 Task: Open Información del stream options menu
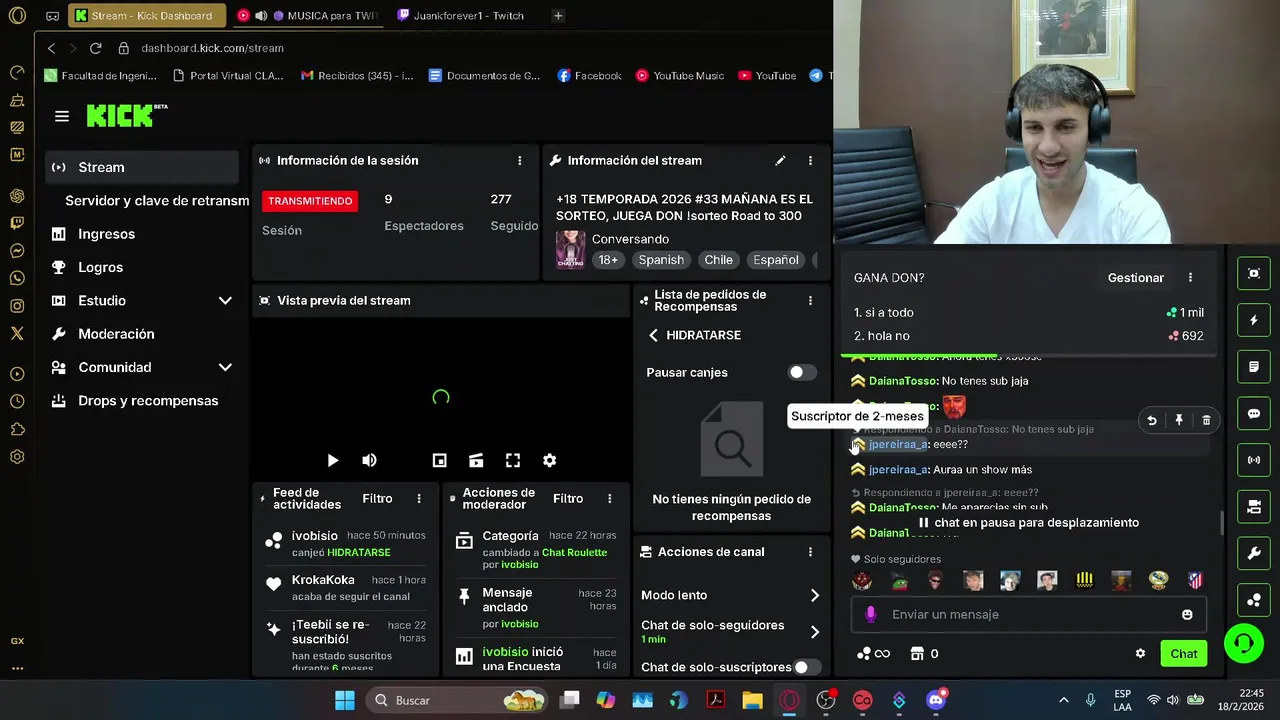coord(810,160)
